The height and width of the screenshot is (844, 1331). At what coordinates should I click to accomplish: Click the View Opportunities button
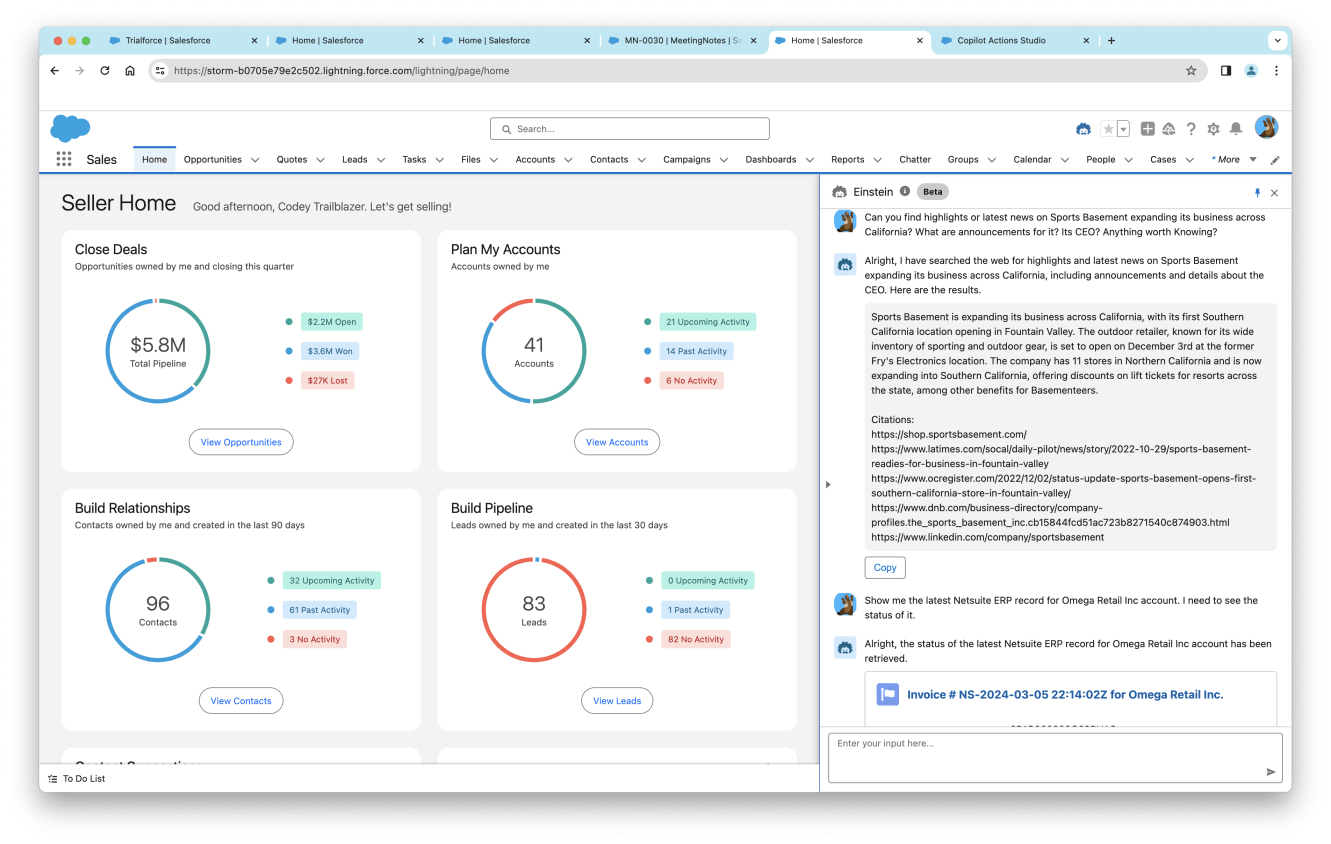point(241,442)
